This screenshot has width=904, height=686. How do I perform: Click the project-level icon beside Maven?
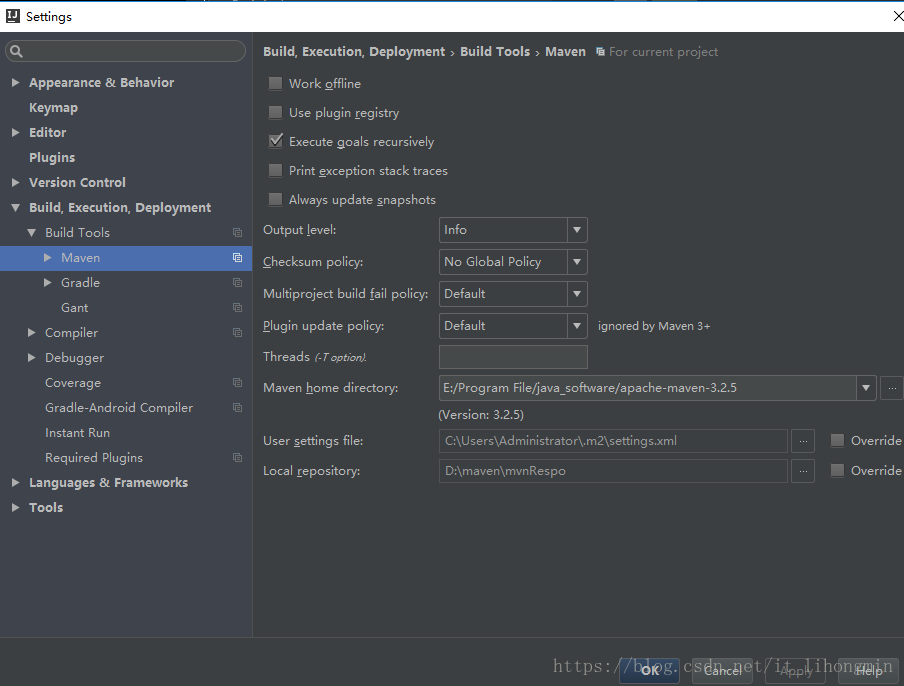(x=237, y=258)
